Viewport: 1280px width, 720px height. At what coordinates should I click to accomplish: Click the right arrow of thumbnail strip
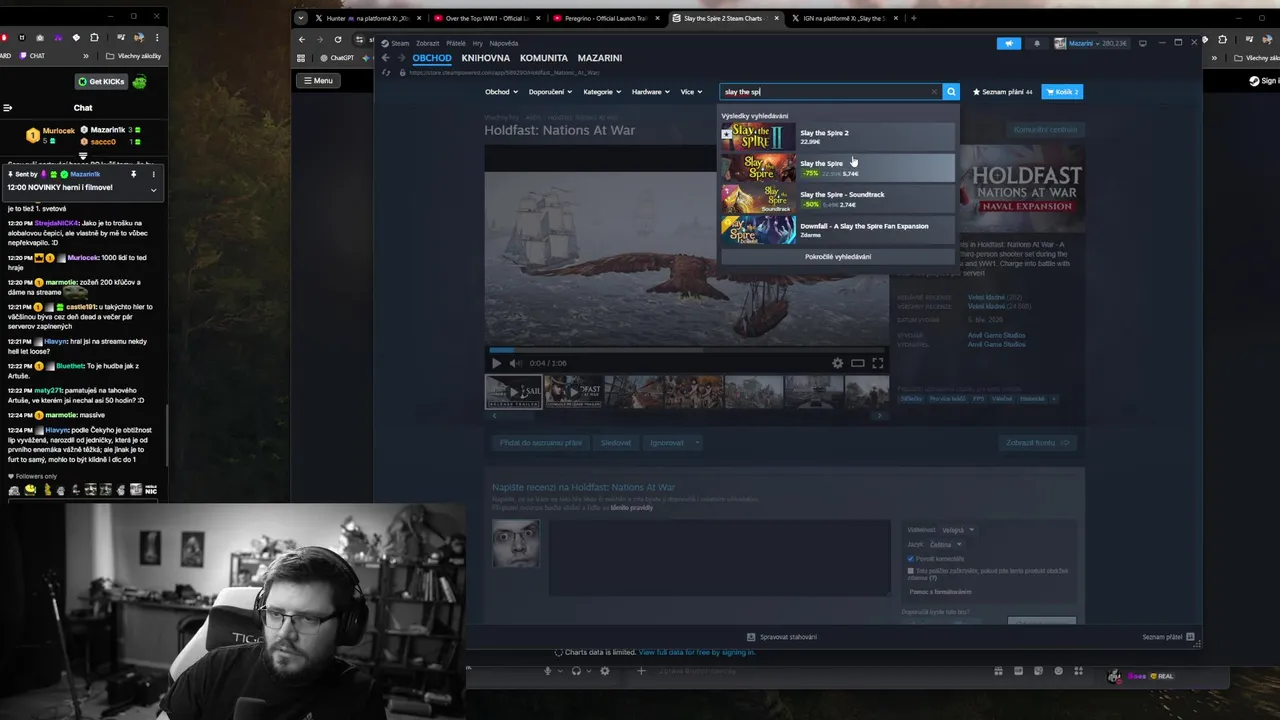pos(879,415)
